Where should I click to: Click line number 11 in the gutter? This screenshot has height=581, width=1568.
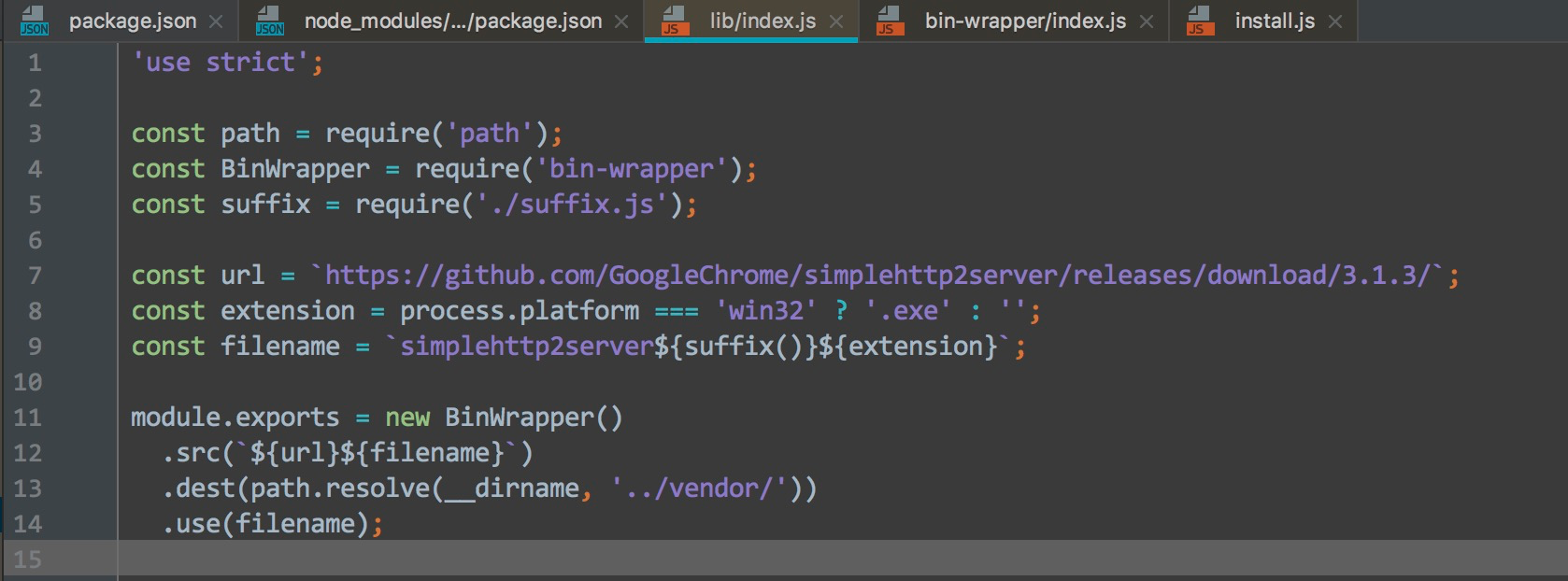(x=27, y=418)
